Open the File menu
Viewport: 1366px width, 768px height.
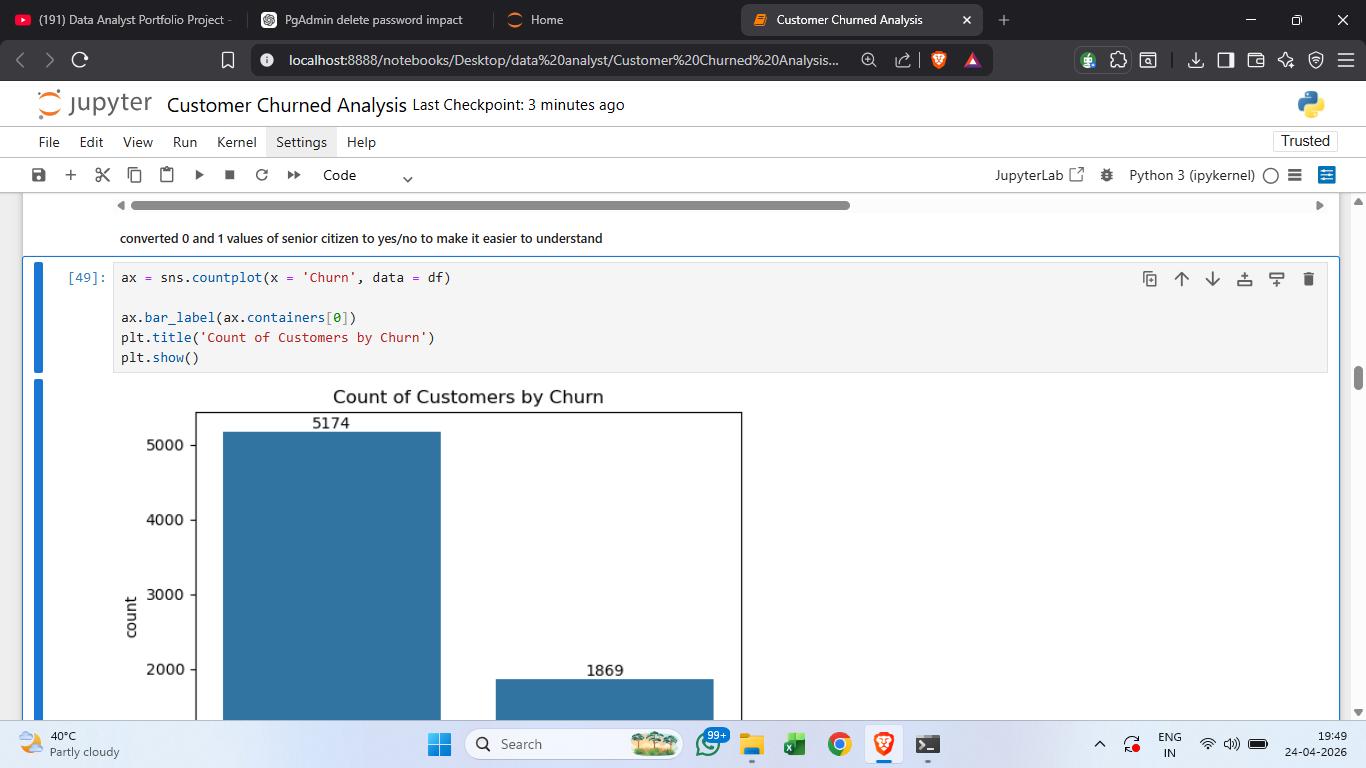[49, 142]
